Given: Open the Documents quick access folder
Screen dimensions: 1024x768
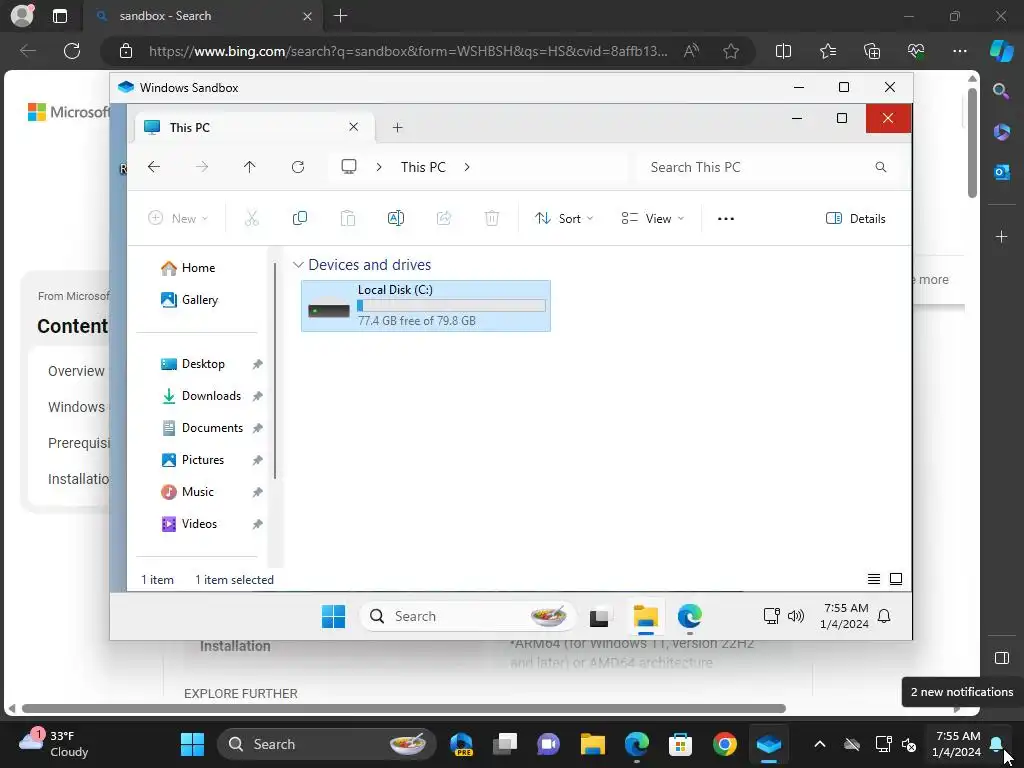Looking at the screenshot, I should pos(203,428).
